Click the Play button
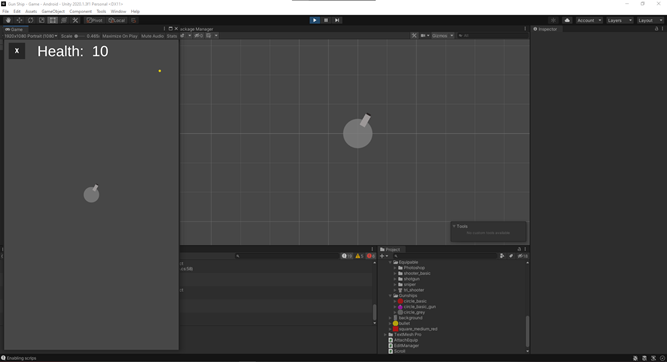667x362 pixels. coord(315,20)
